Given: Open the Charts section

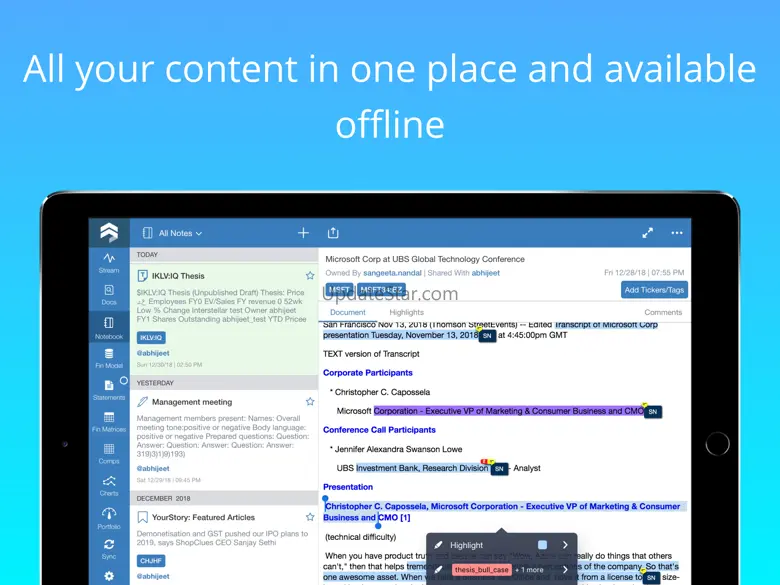Looking at the screenshot, I should (108, 486).
